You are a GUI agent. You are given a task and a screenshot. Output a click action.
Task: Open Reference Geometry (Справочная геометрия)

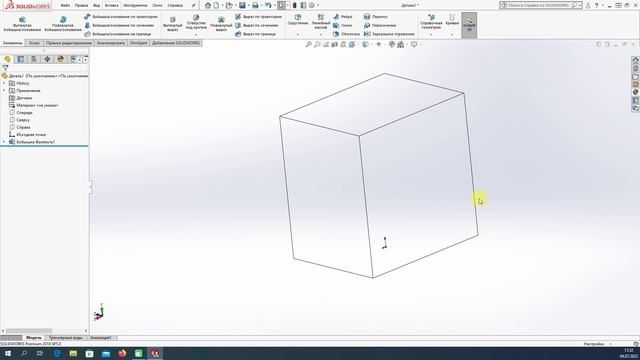point(431,21)
